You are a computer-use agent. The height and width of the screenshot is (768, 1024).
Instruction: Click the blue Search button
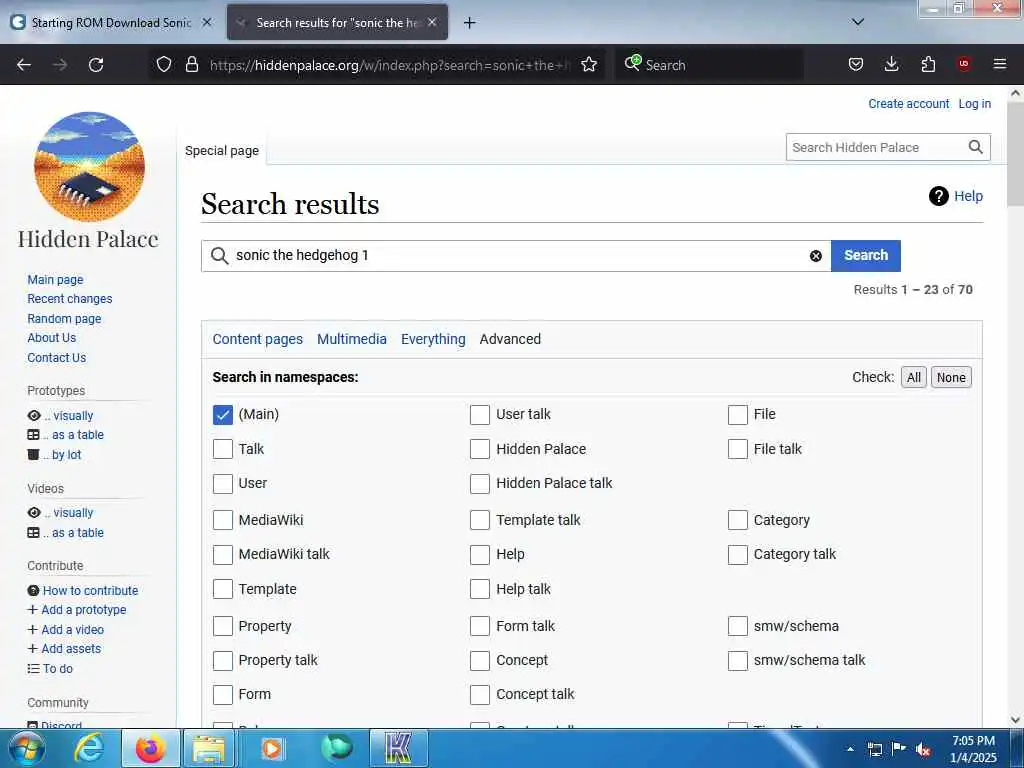(x=866, y=256)
